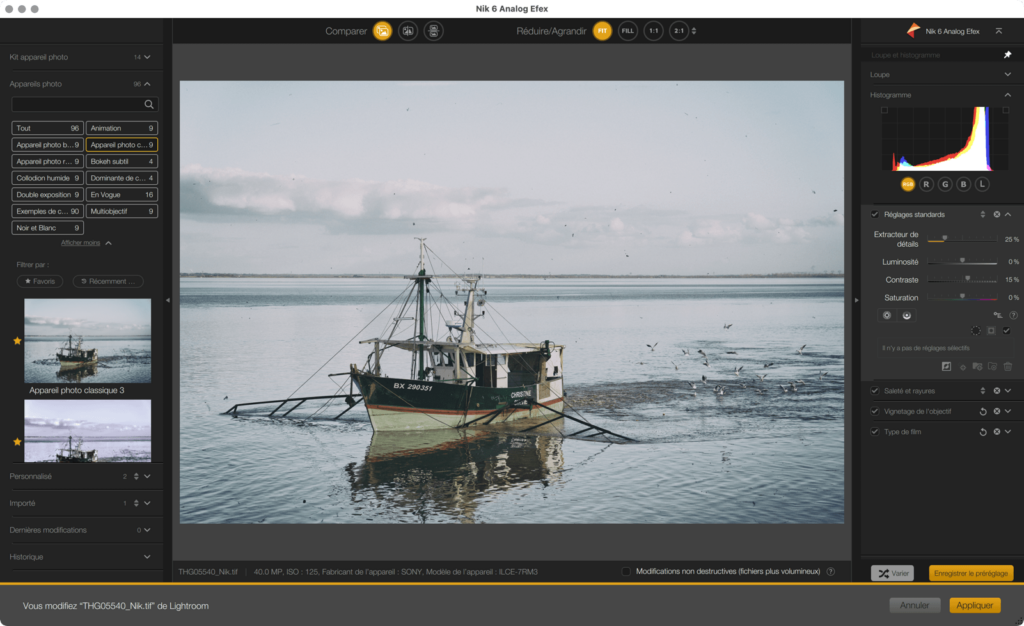
Task: Show the L luminance histogram channel
Action: coord(982,184)
